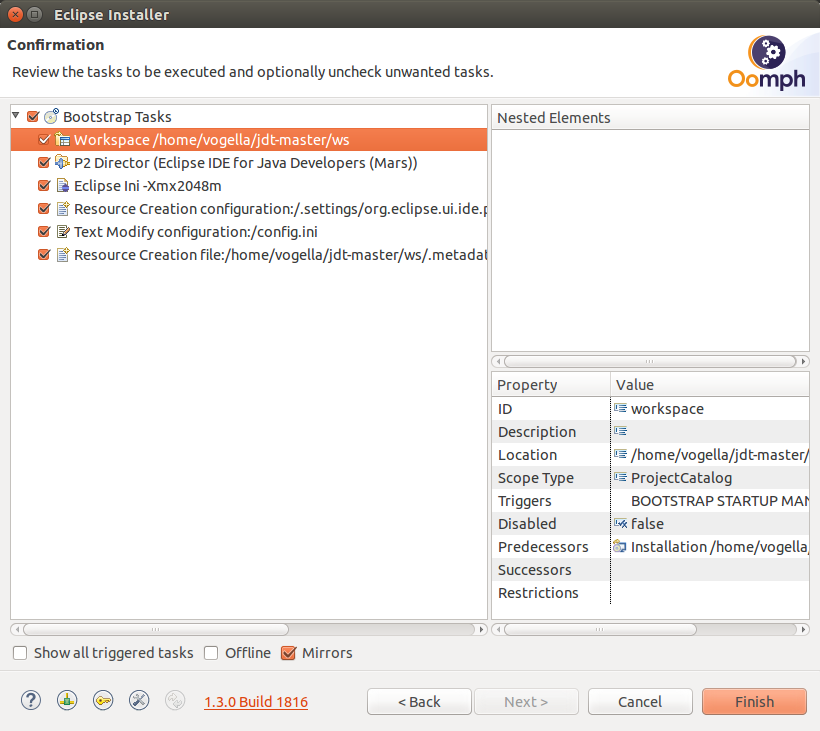Open the 1.3.0 Build 1816 link
Screen dimensions: 820x731
tap(256, 702)
